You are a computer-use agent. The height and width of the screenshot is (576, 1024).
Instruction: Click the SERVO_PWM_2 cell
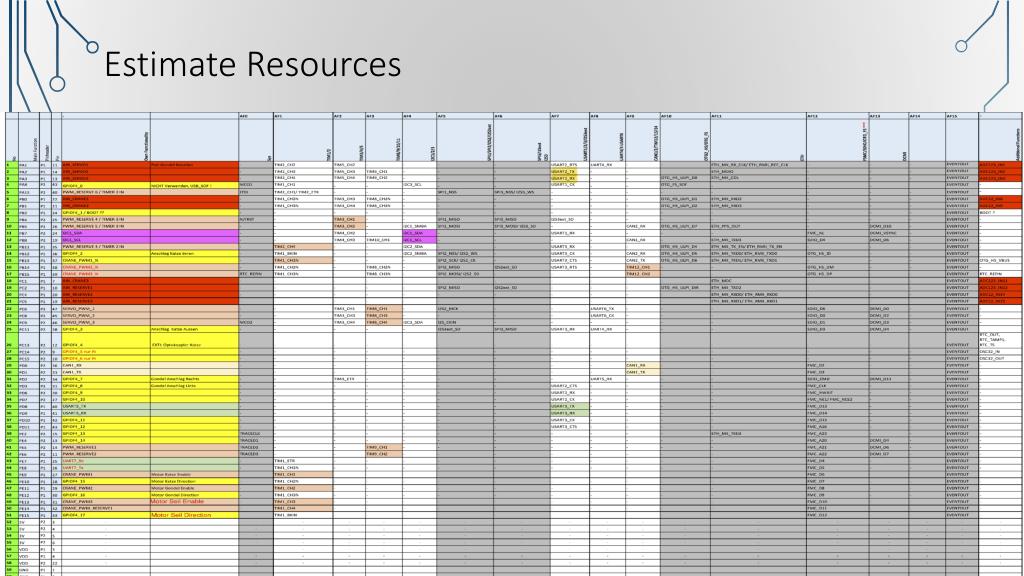(x=106, y=315)
